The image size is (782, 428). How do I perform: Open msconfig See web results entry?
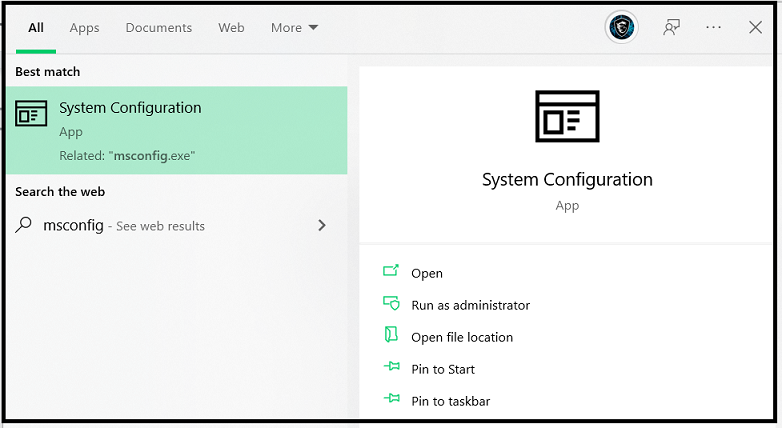[177, 225]
